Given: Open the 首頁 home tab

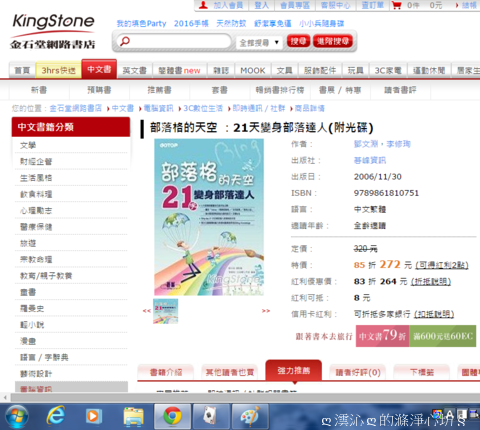Looking at the screenshot, I should point(22,70).
